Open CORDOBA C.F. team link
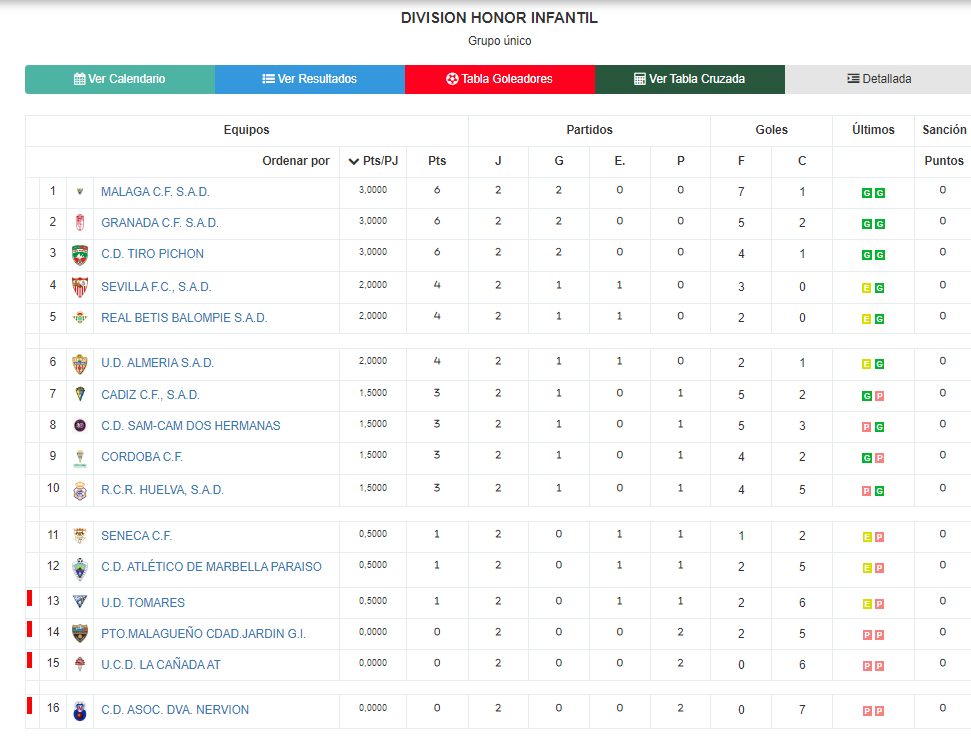 pyautogui.click(x=142, y=457)
